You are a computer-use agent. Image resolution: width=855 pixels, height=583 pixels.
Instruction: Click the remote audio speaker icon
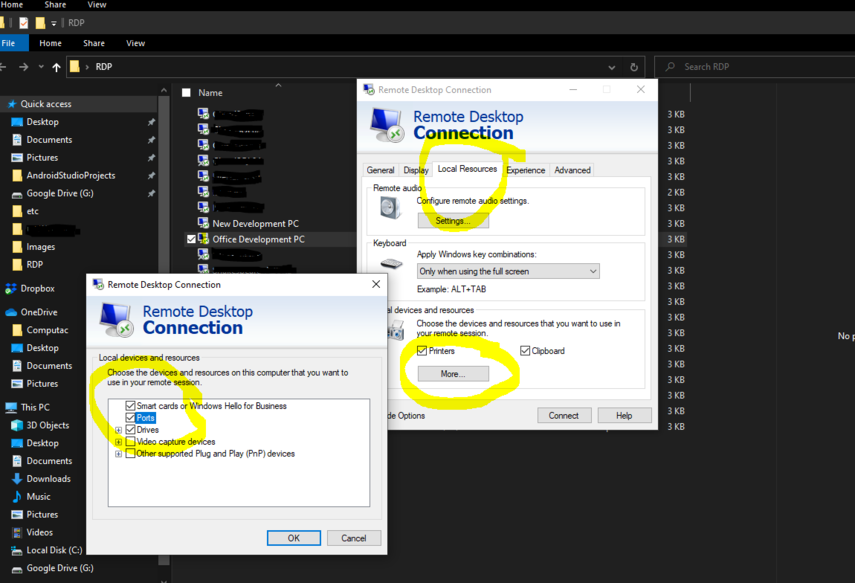point(390,208)
